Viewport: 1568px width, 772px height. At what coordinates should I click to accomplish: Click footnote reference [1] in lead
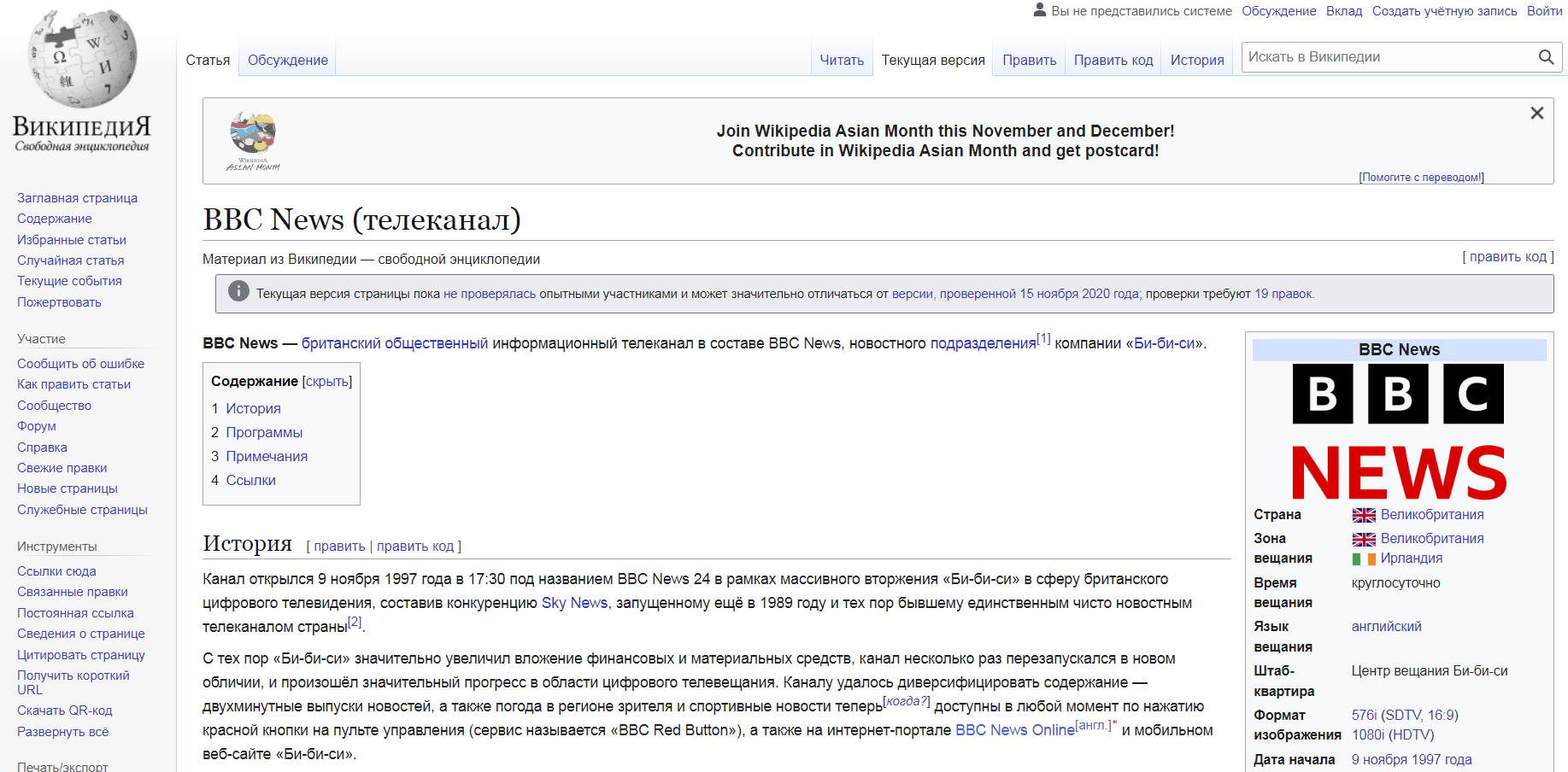[1043, 339]
